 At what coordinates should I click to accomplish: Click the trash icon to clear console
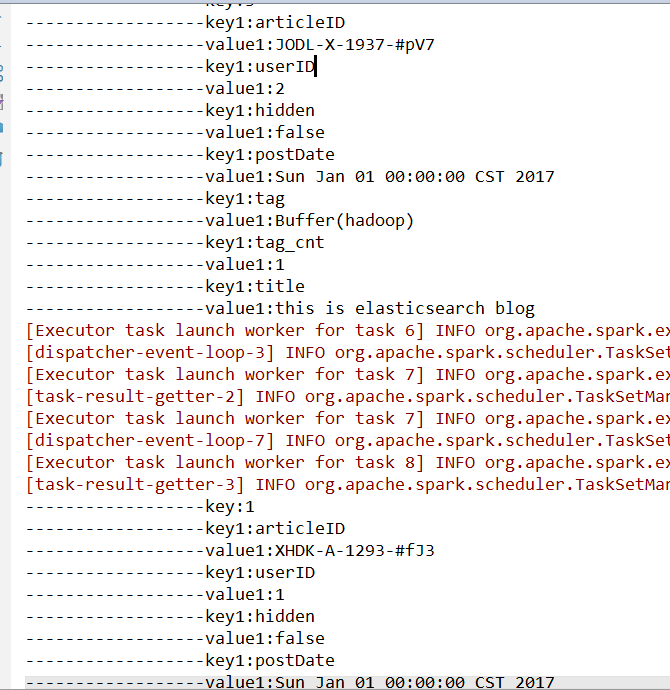tap(2, 158)
